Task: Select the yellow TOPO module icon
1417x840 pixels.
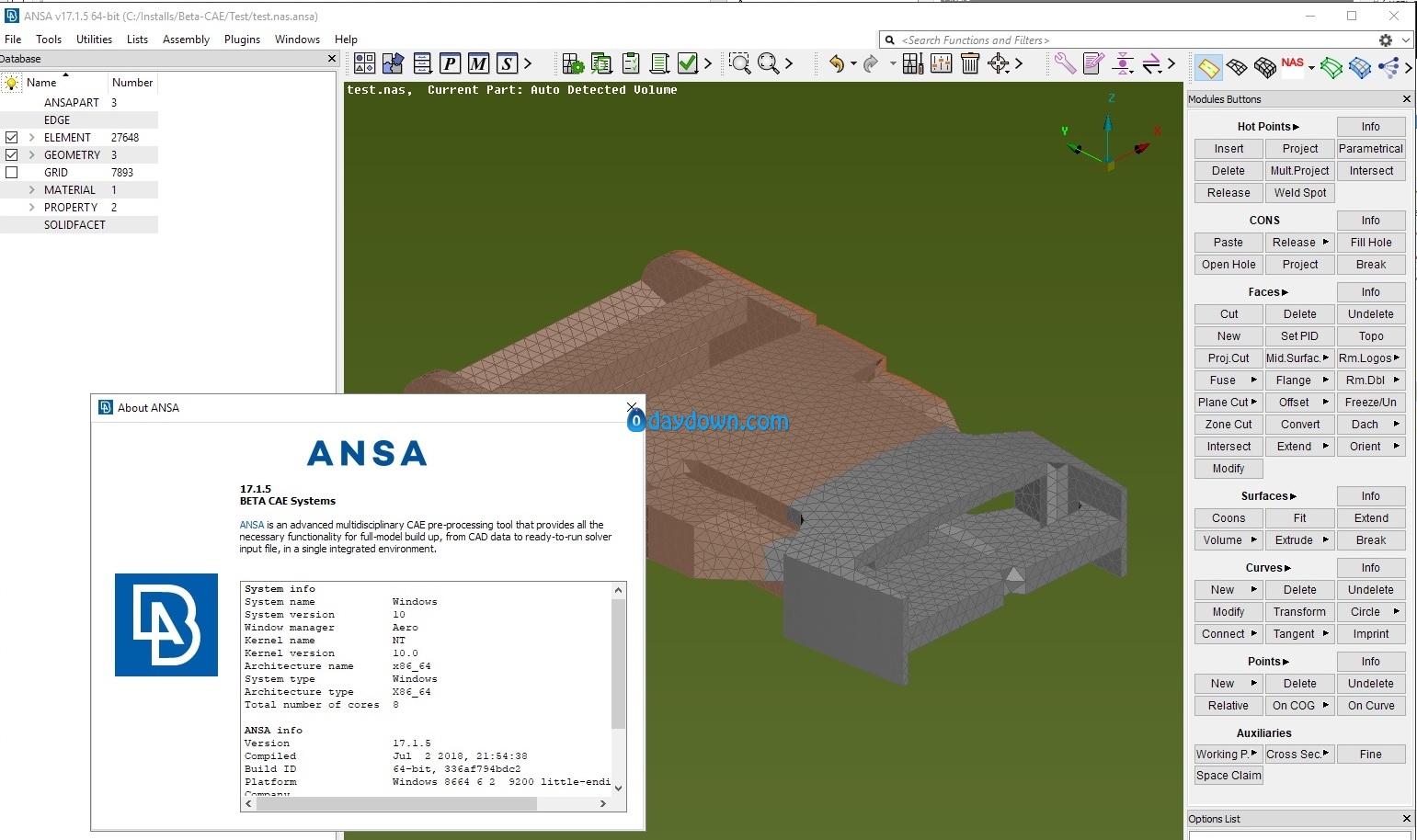Action: click(x=1208, y=67)
